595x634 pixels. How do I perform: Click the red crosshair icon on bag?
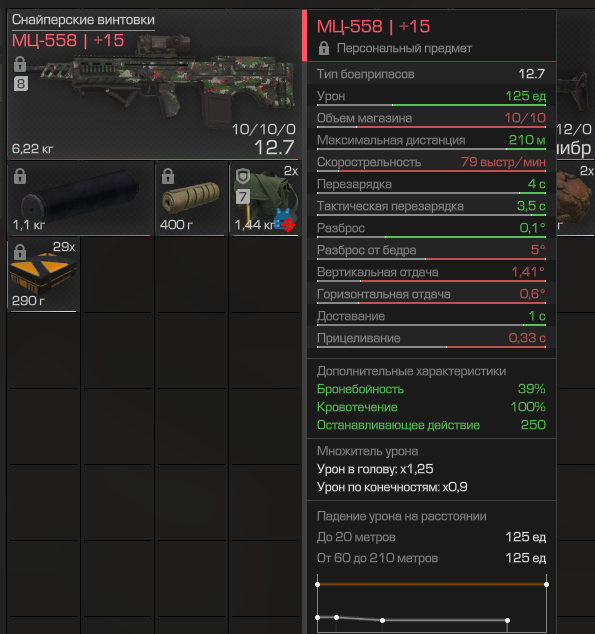pyautogui.click(x=288, y=225)
